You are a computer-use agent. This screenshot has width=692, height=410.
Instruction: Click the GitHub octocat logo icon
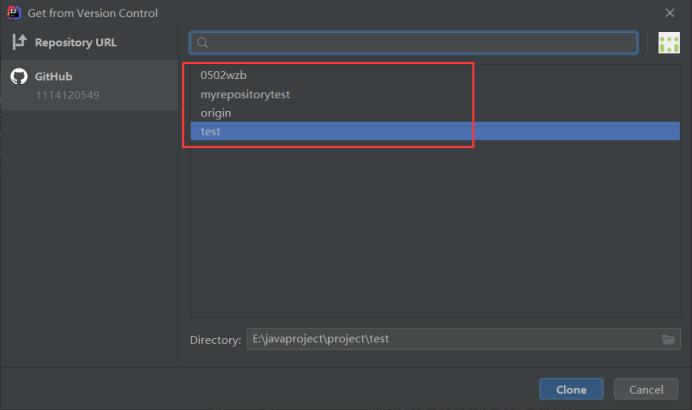point(19,76)
